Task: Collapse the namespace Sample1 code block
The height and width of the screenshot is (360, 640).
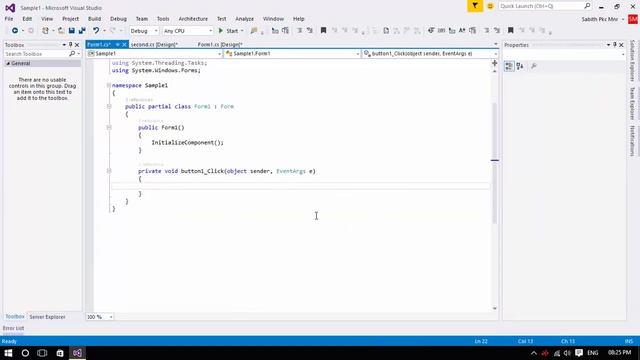Action: (109, 85)
